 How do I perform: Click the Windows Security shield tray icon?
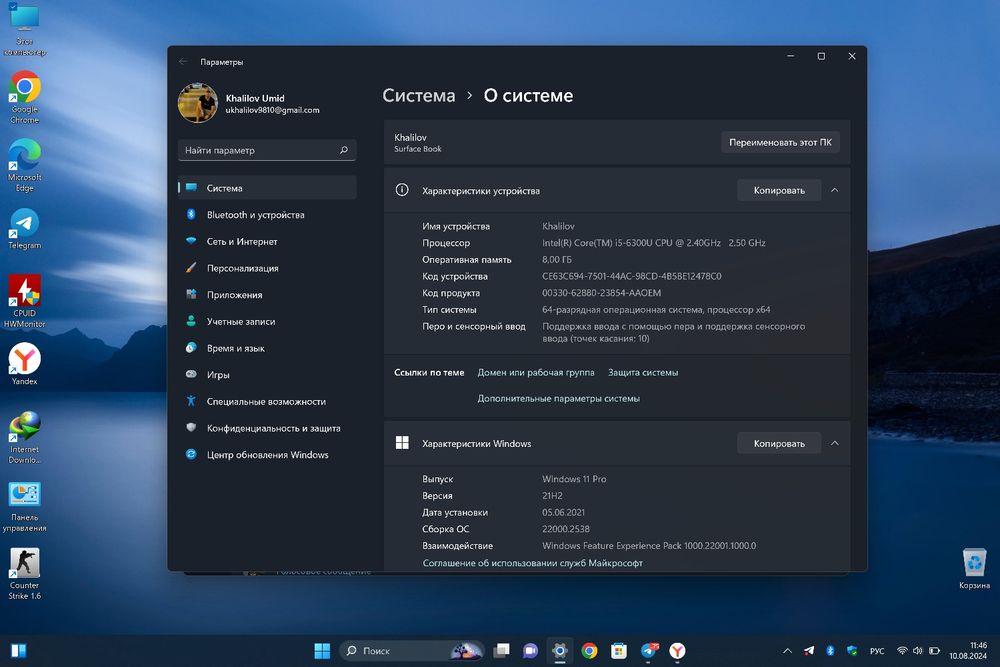point(852,651)
